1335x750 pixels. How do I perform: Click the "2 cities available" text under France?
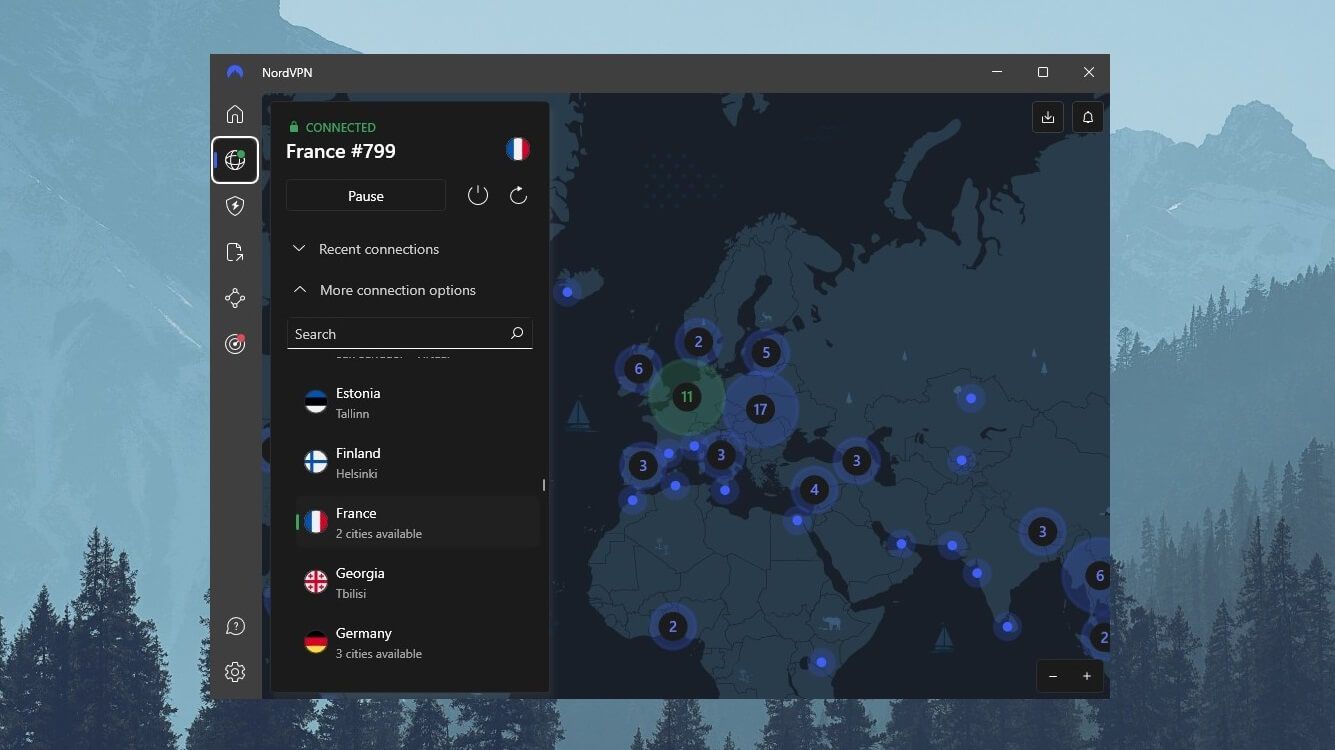pos(379,534)
